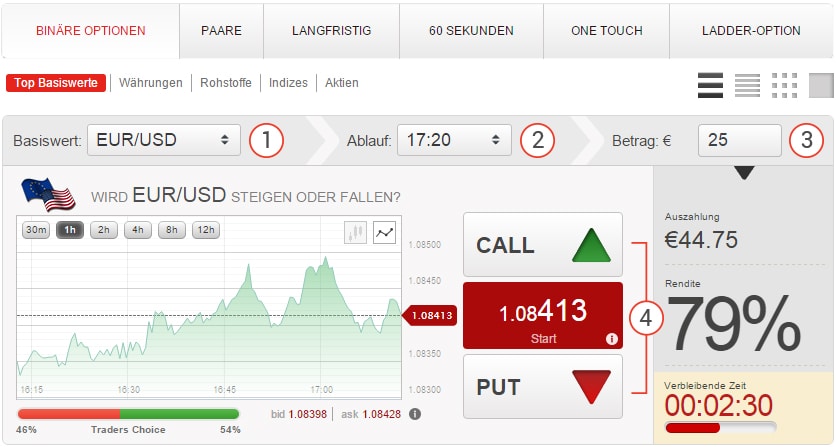The width and height of the screenshot is (836, 447).
Task: Click the 1.08413 price marker on chart
Action: (429, 315)
